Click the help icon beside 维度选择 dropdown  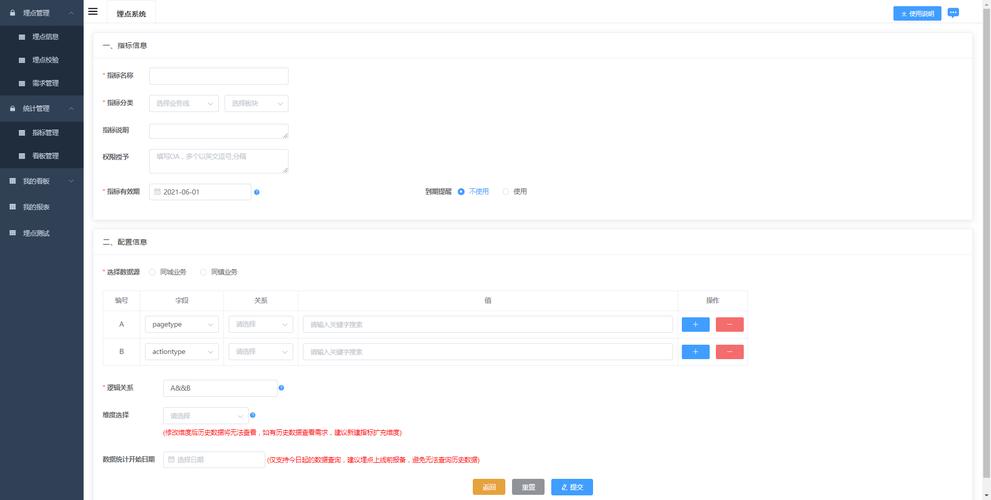click(x=252, y=415)
